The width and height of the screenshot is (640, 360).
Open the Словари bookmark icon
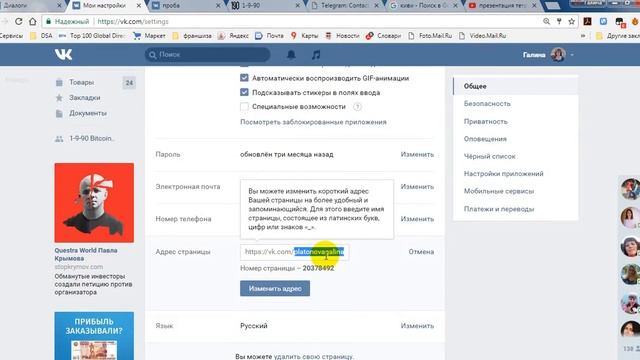[369, 36]
